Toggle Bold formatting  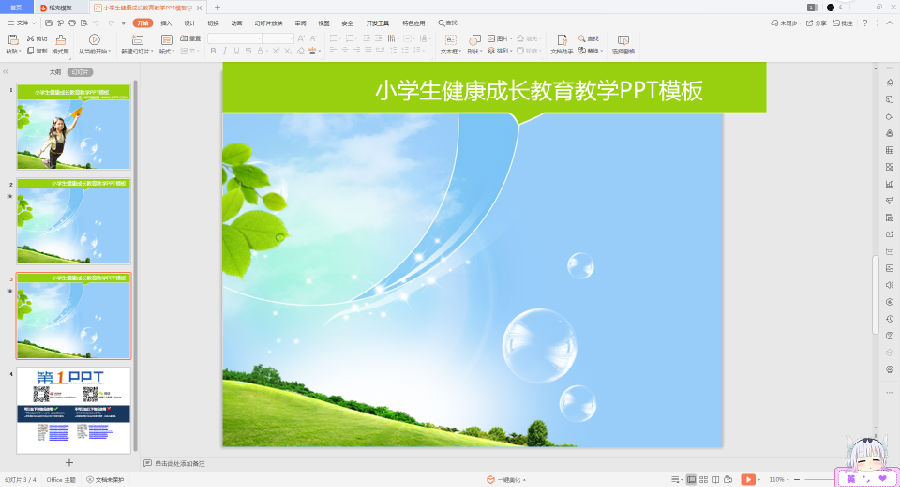click(214, 51)
